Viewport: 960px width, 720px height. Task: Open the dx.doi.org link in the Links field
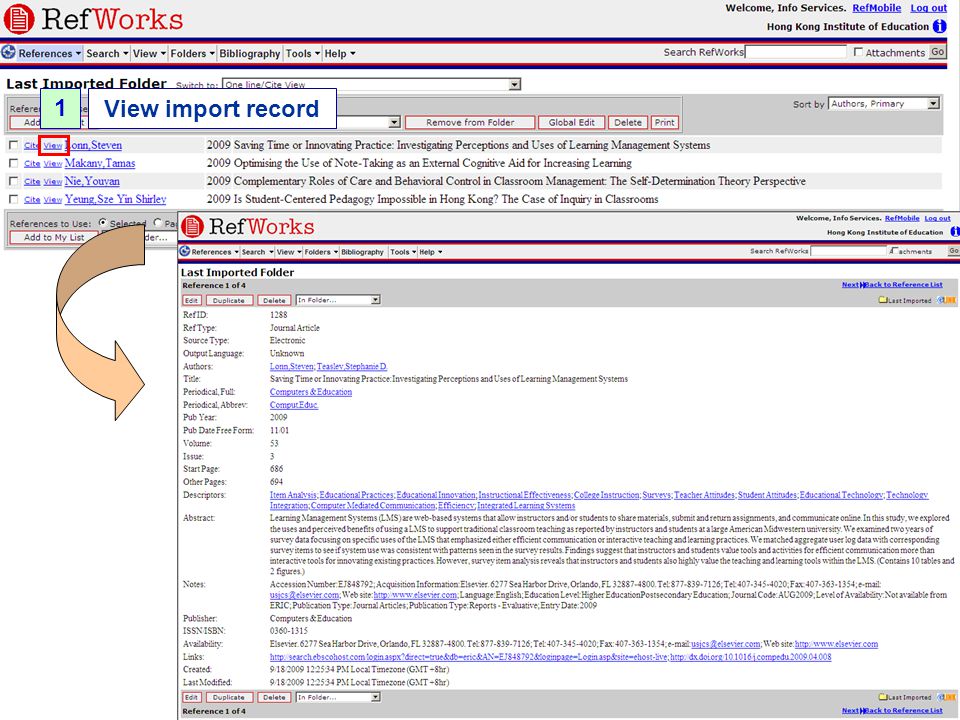(751, 657)
